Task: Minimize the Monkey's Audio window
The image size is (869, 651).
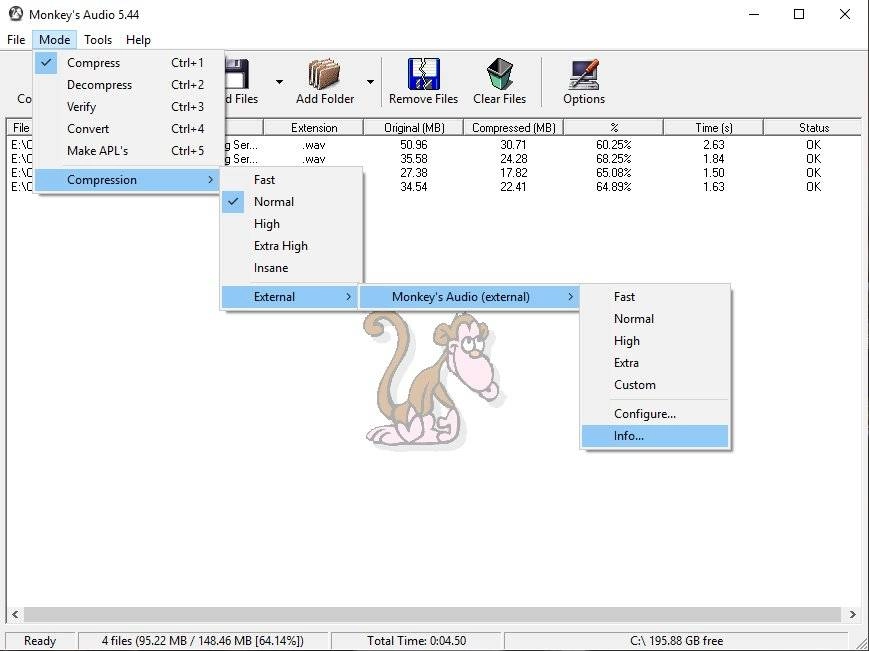Action: click(754, 14)
